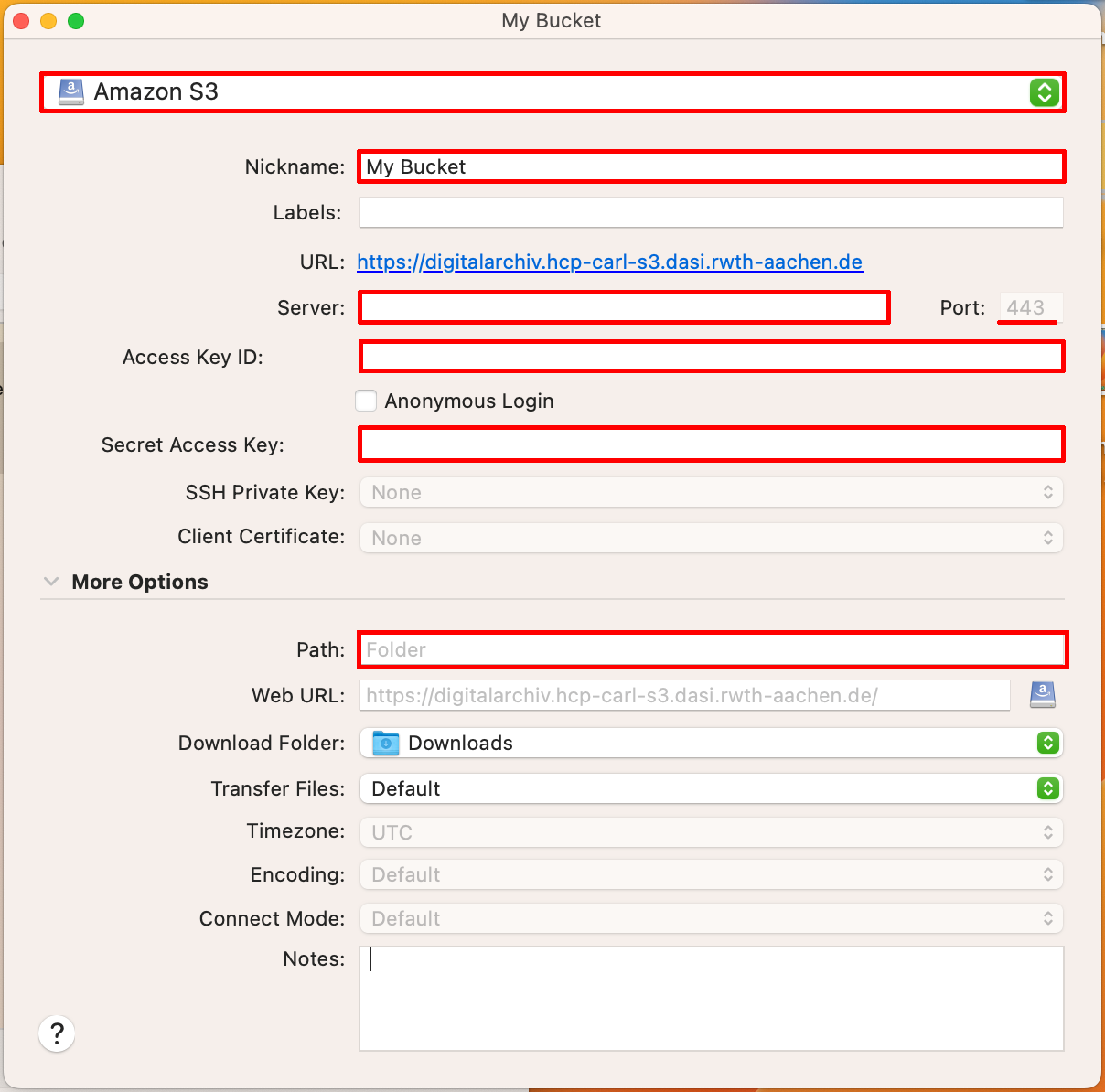1105x1092 pixels.
Task: Click the Server input field
Action: tap(624, 307)
